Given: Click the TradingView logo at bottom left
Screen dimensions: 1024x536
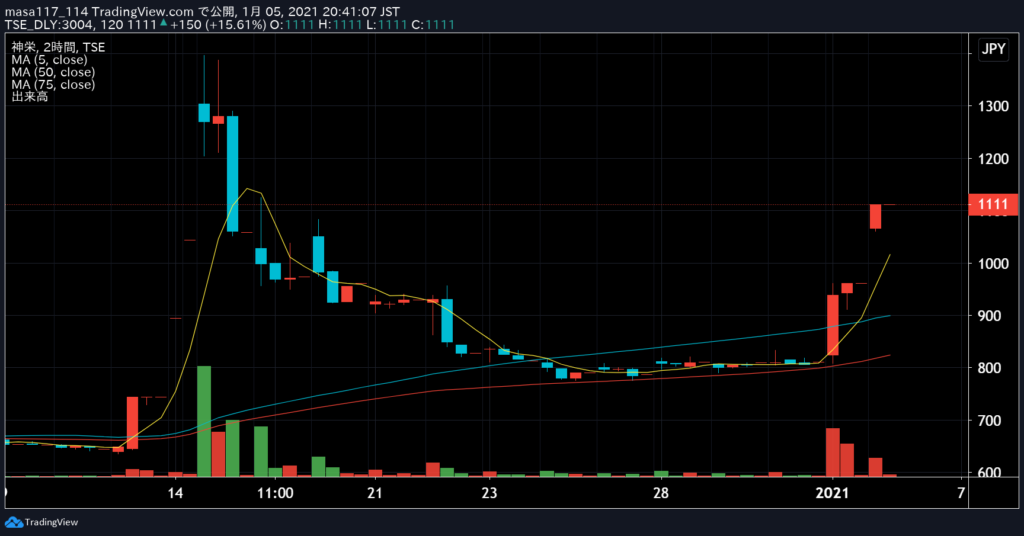Looking at the screenshot, I should [41, 522].
